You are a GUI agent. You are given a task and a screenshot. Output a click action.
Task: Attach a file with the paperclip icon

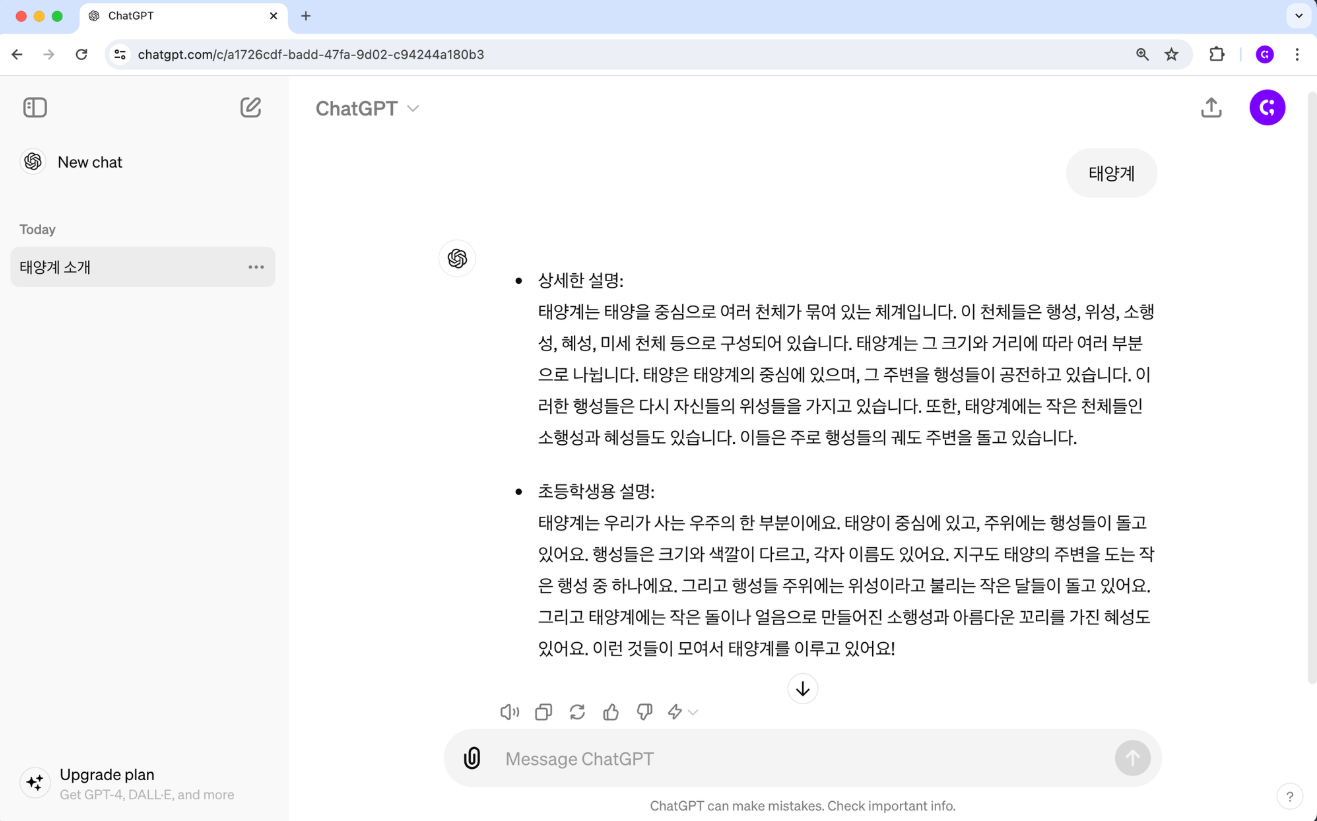472,758
